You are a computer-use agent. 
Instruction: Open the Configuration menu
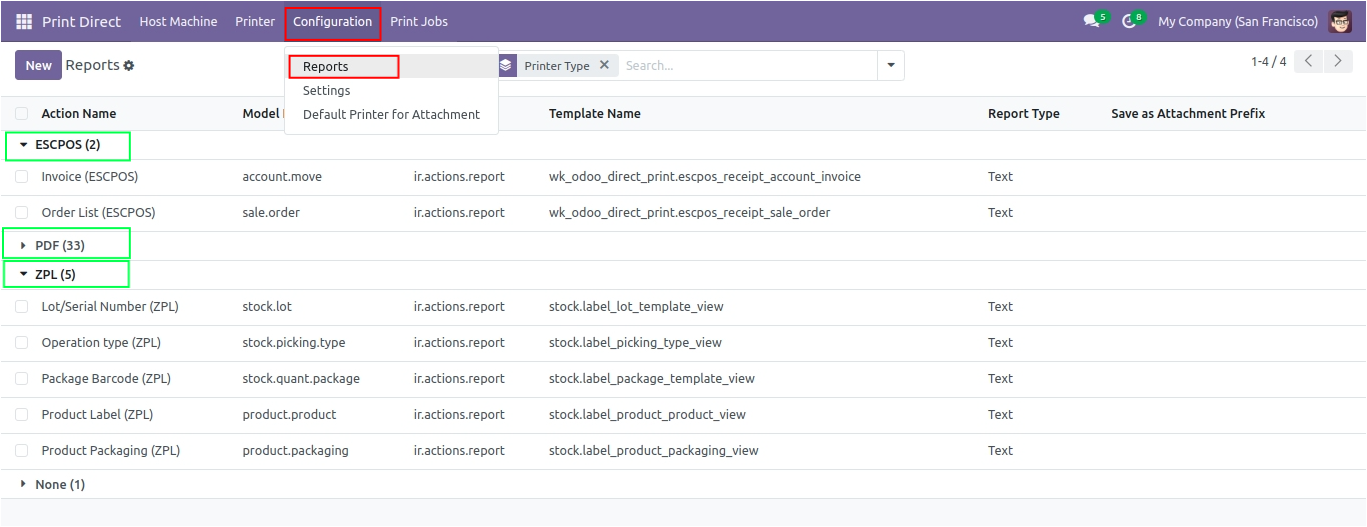pos(333,21)
